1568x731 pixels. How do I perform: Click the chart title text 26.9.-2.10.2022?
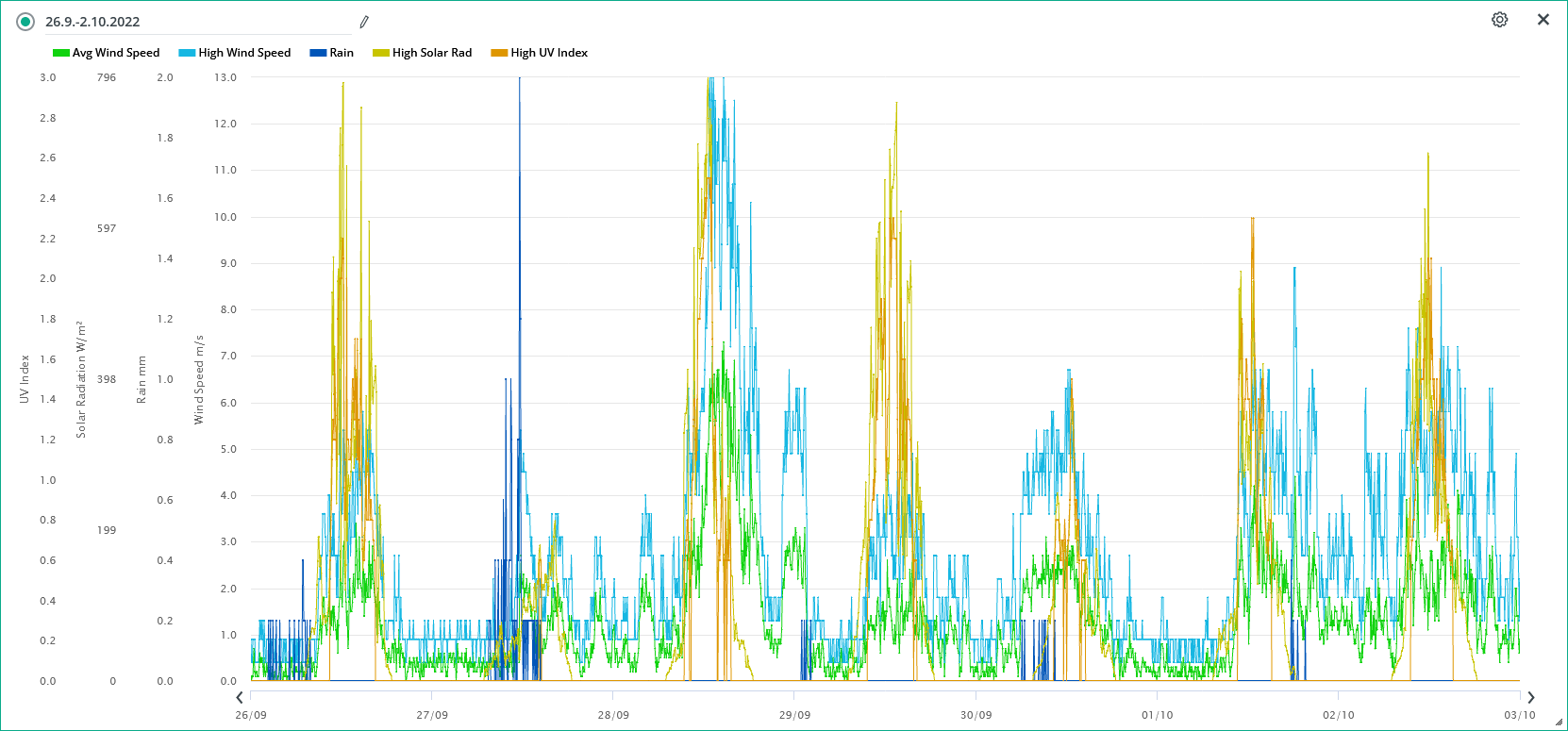coord(92,22)
